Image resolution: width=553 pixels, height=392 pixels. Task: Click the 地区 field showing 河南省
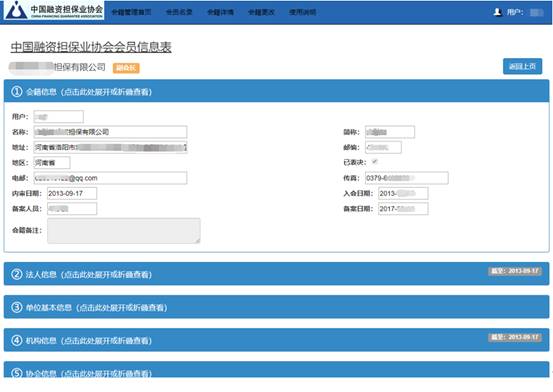(52, 163)
